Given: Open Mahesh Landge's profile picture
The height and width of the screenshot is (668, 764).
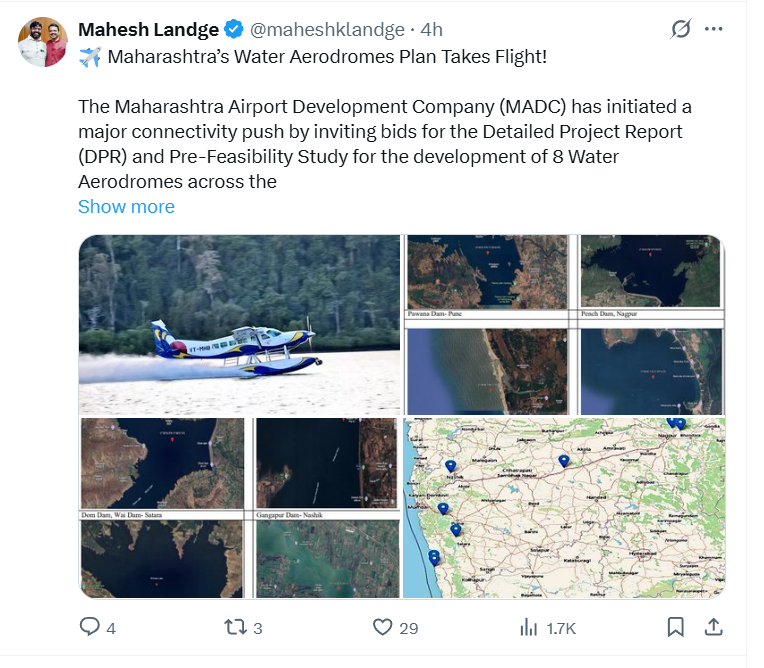Looking at the screenshot, I should (43, 42).
